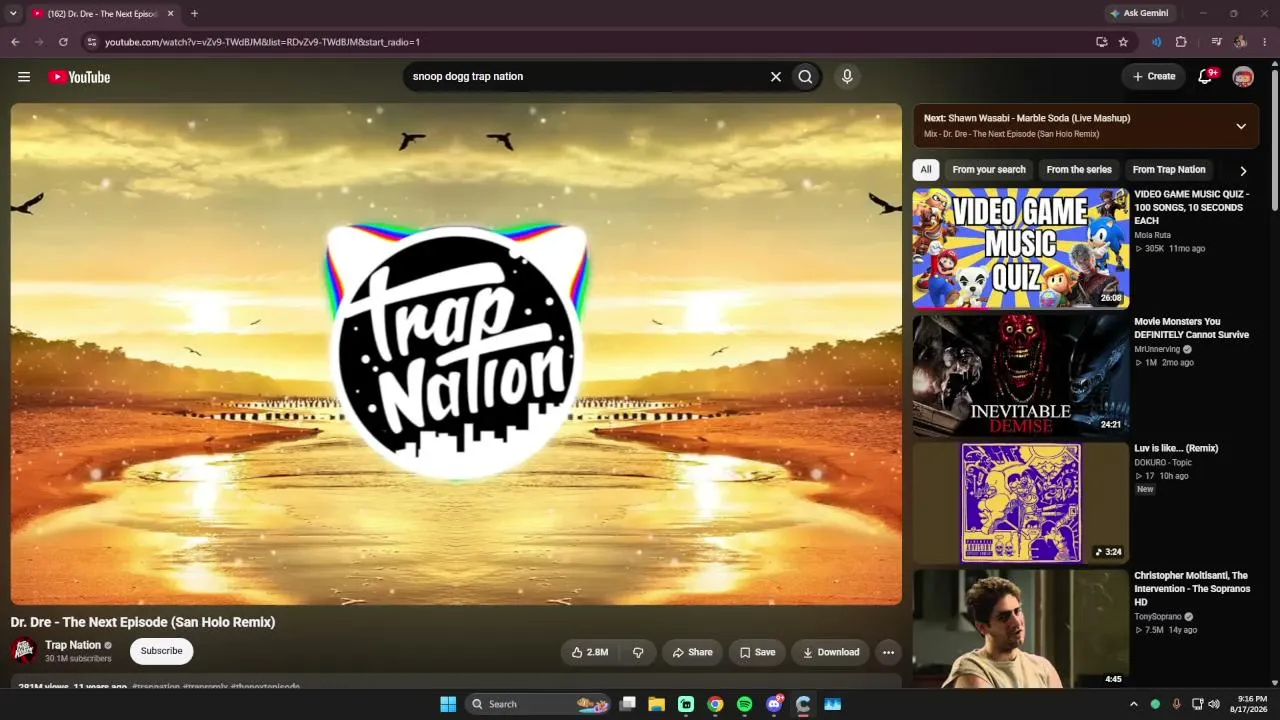1280x720 pixels.
Task: Open the tab search dropdown
Action: point(13,14)
